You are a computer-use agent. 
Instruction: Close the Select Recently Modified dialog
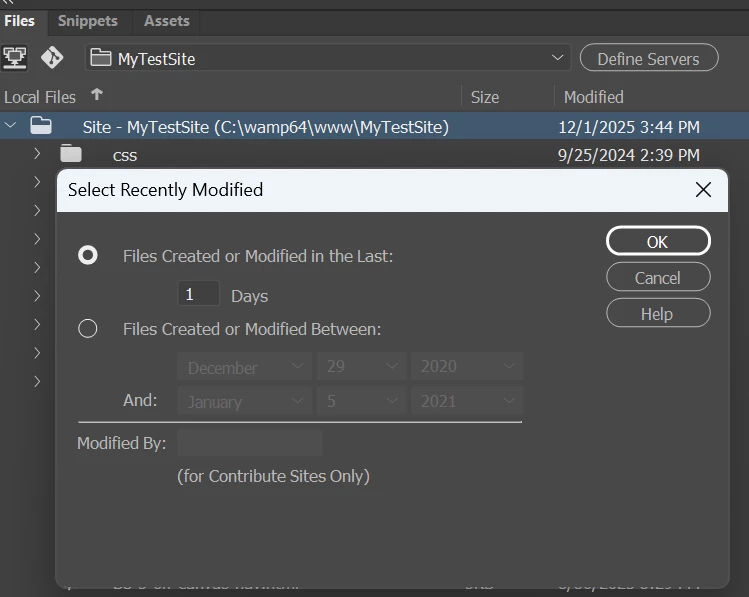[x=703, y=190]
